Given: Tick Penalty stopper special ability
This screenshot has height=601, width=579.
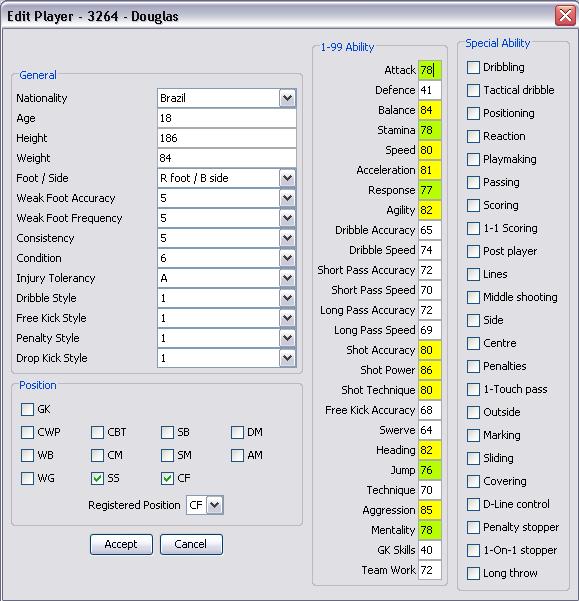Looking at the screenshot, I should pos(473,527).
